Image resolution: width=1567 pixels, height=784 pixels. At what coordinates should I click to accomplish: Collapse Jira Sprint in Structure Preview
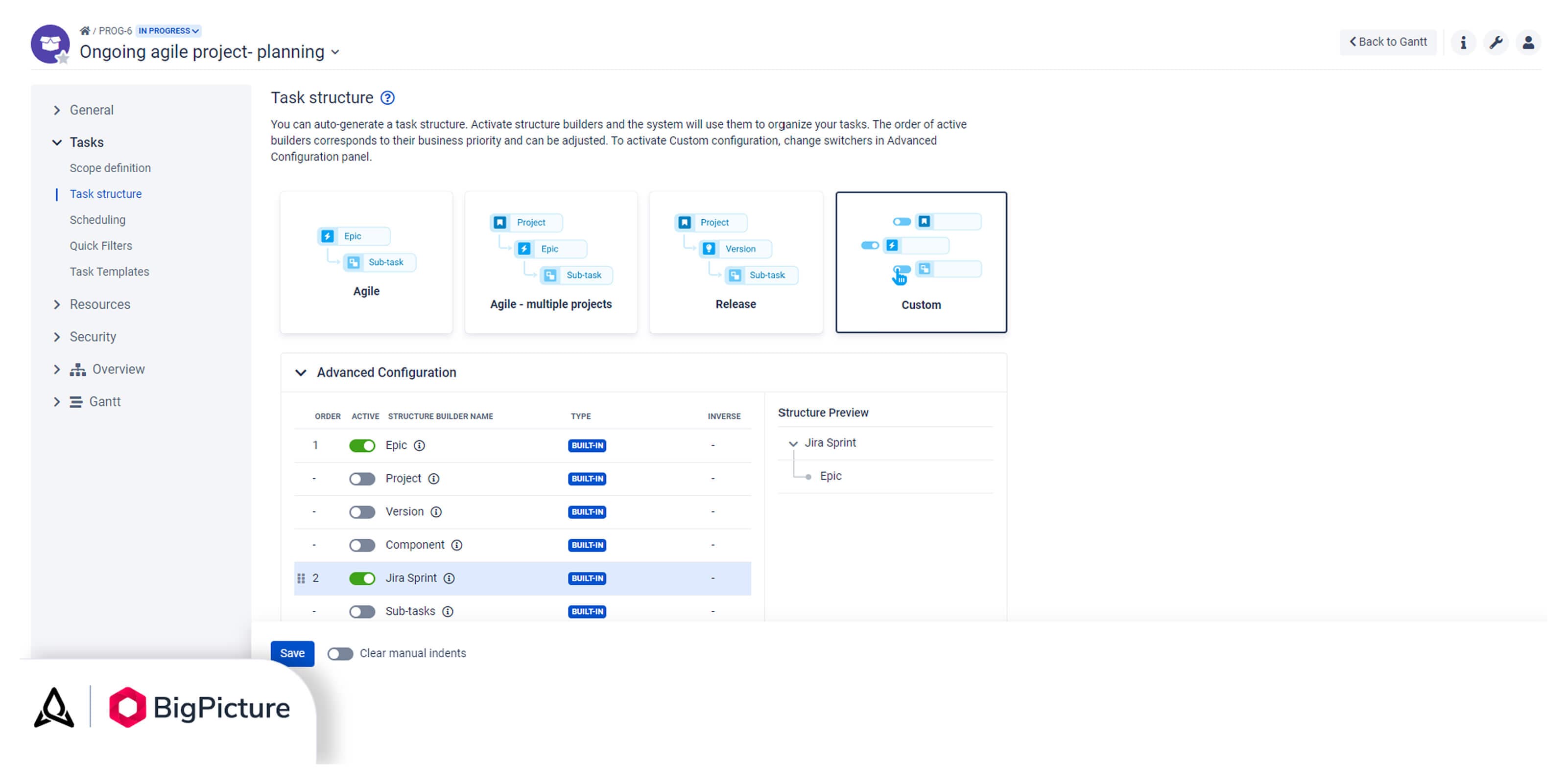793,444
